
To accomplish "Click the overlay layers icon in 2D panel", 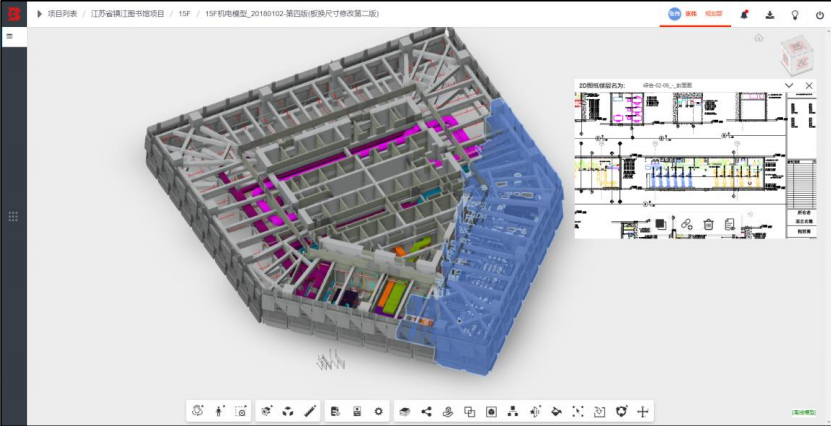I will pyautogui.click(x=660, y=224).
